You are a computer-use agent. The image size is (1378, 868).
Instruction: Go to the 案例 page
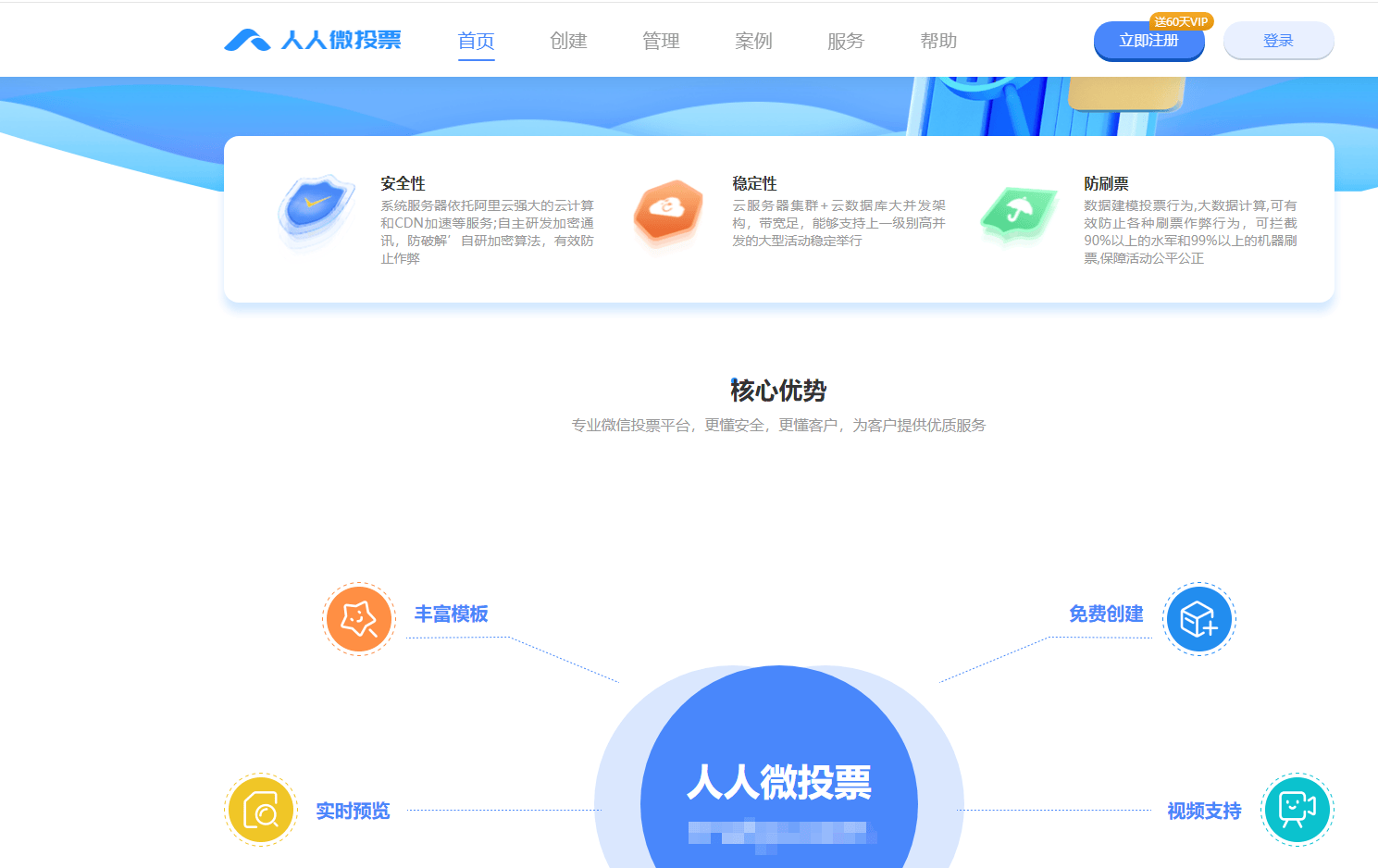(x=754, y=41)
